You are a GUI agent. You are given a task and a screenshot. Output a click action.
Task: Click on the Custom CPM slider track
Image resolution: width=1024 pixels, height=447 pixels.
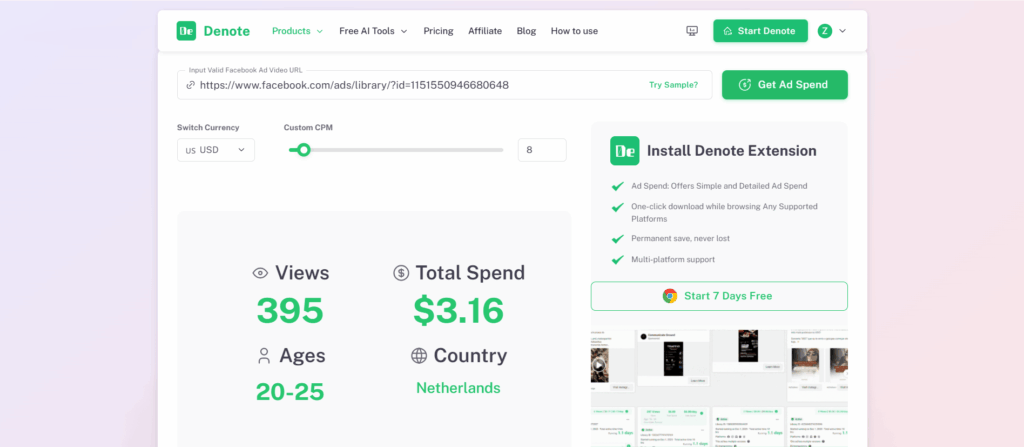pos(396,150)
